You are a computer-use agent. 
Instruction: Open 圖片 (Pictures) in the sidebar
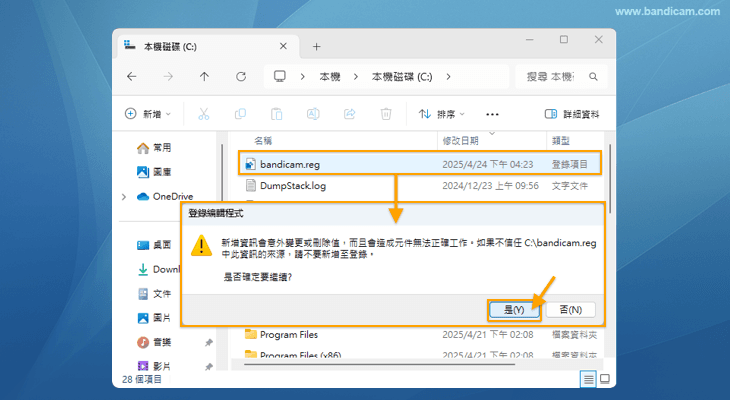[x=154, y=318]
